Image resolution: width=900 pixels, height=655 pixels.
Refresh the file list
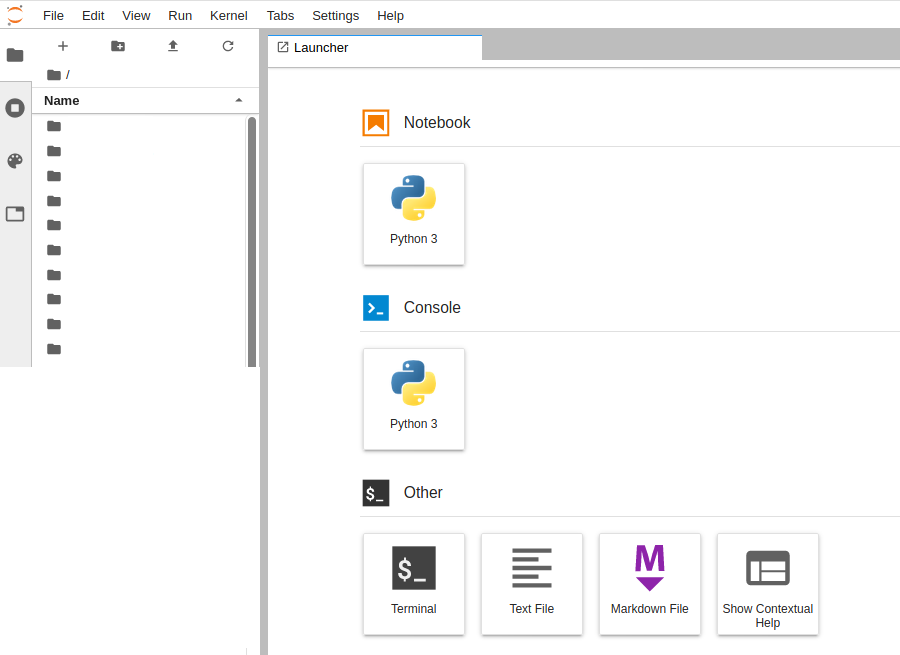228,46
